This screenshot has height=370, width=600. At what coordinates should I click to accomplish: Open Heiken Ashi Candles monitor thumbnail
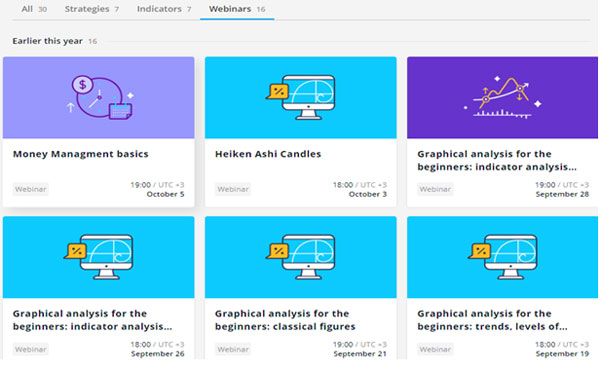coord(300,98)
